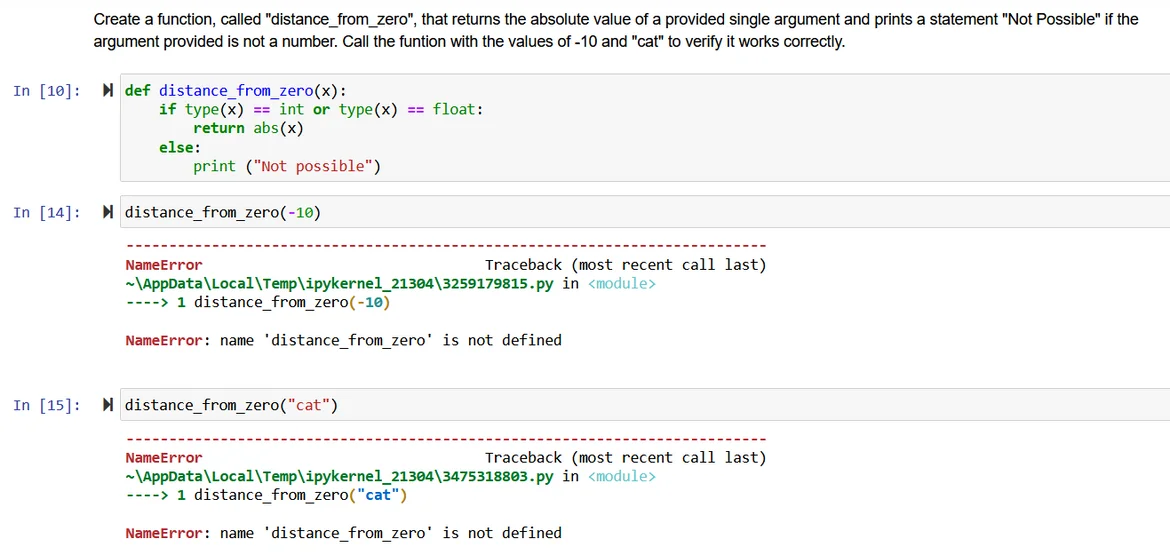Select the In [14] cell prompt
The width and height of the screenshot is (1170, 553).
(46, 212)
